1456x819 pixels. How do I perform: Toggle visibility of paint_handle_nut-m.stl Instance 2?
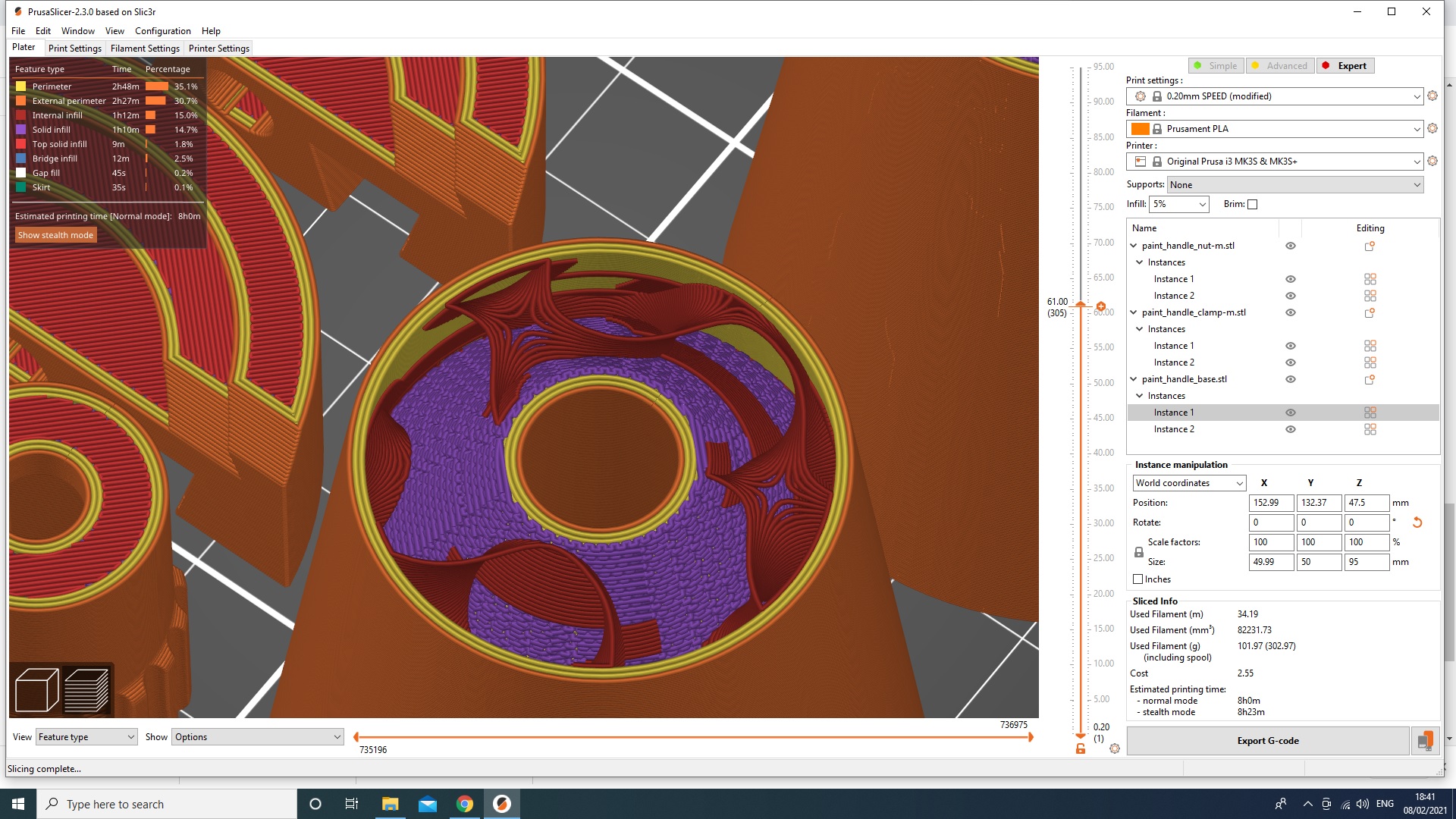pyautogui.click(x=1291, y=295)
